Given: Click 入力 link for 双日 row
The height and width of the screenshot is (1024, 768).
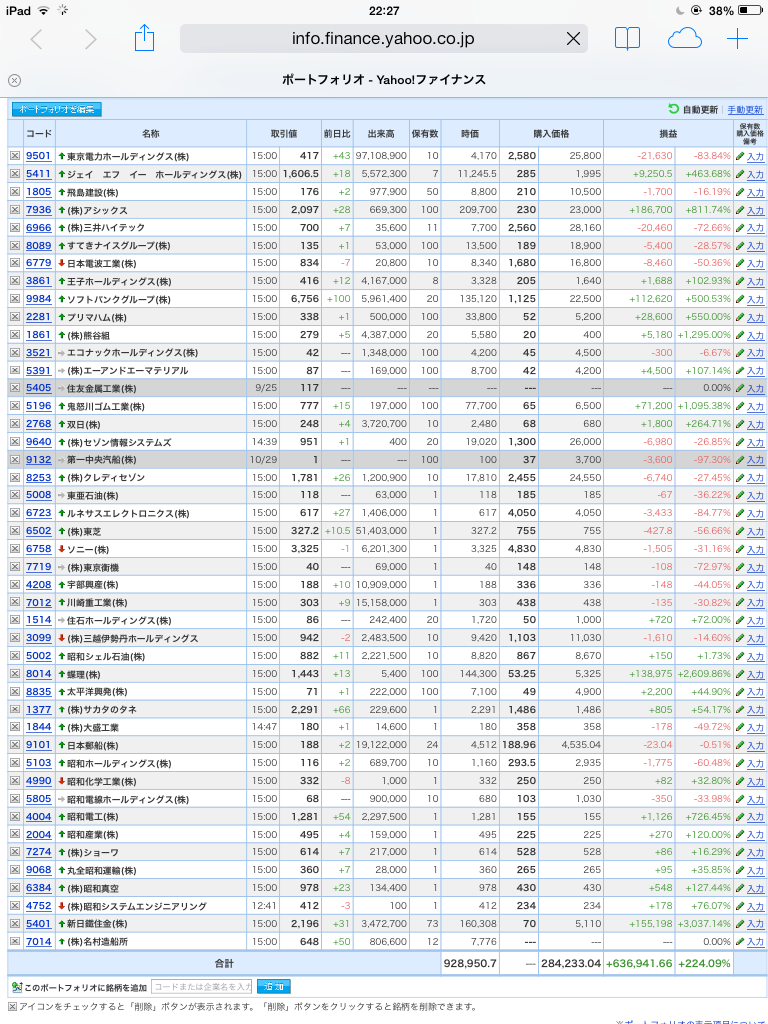Looking at the screenshot, I should (755, 424).
